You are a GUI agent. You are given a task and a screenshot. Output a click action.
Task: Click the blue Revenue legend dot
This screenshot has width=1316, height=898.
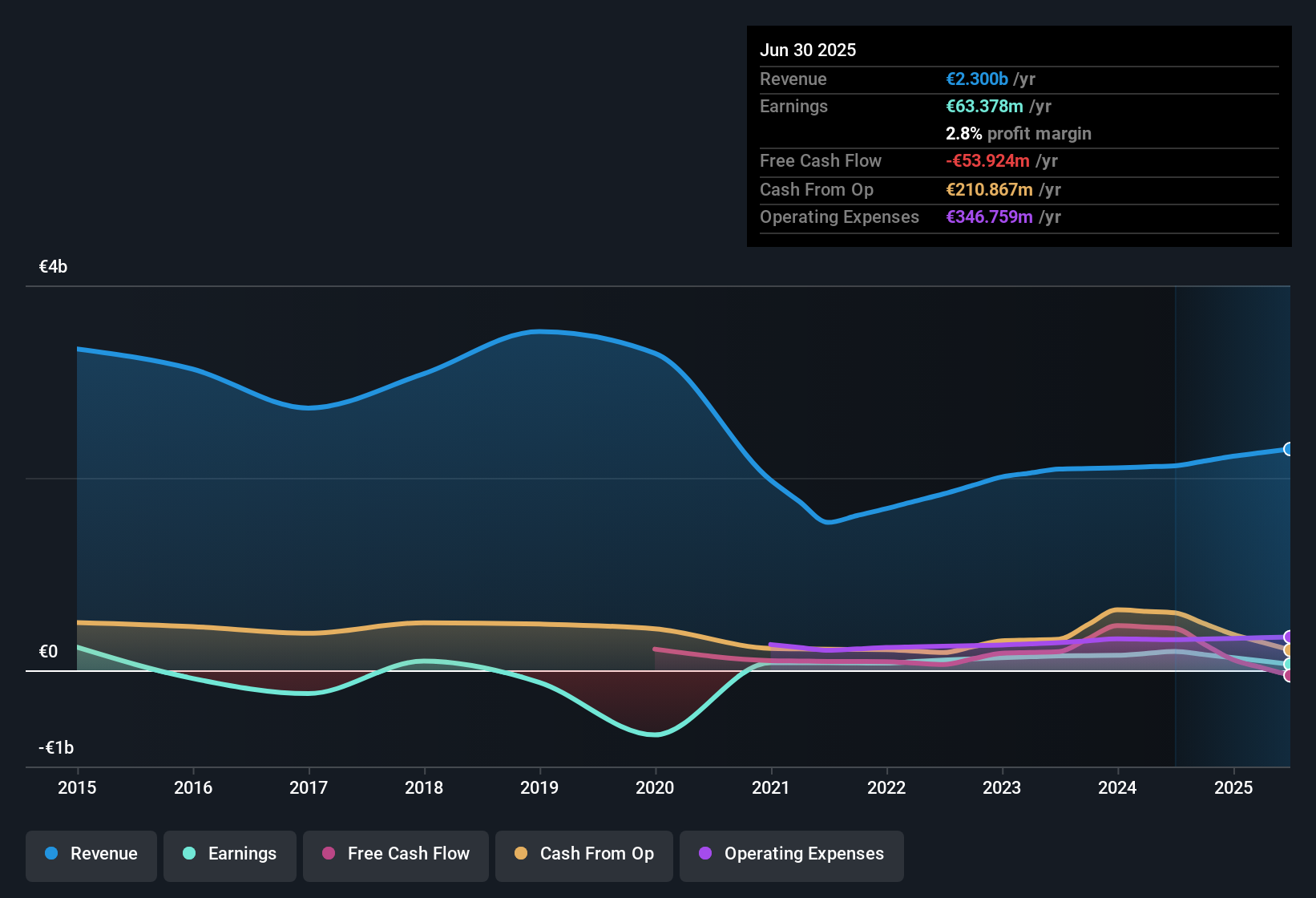(50, 854)
